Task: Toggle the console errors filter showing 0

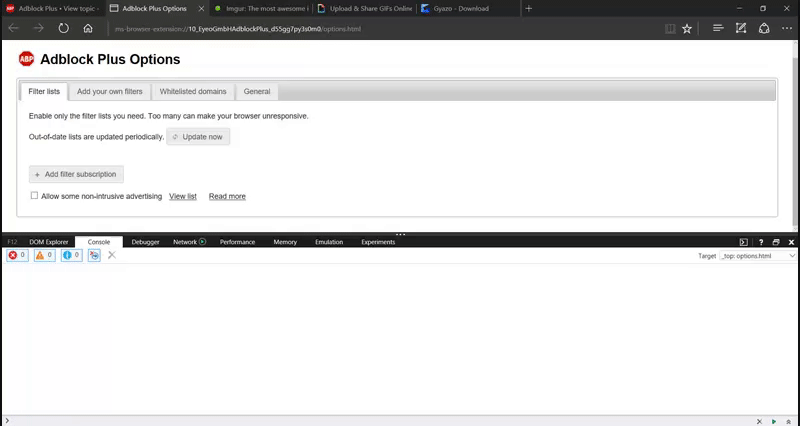Action: tap(17, 255)
